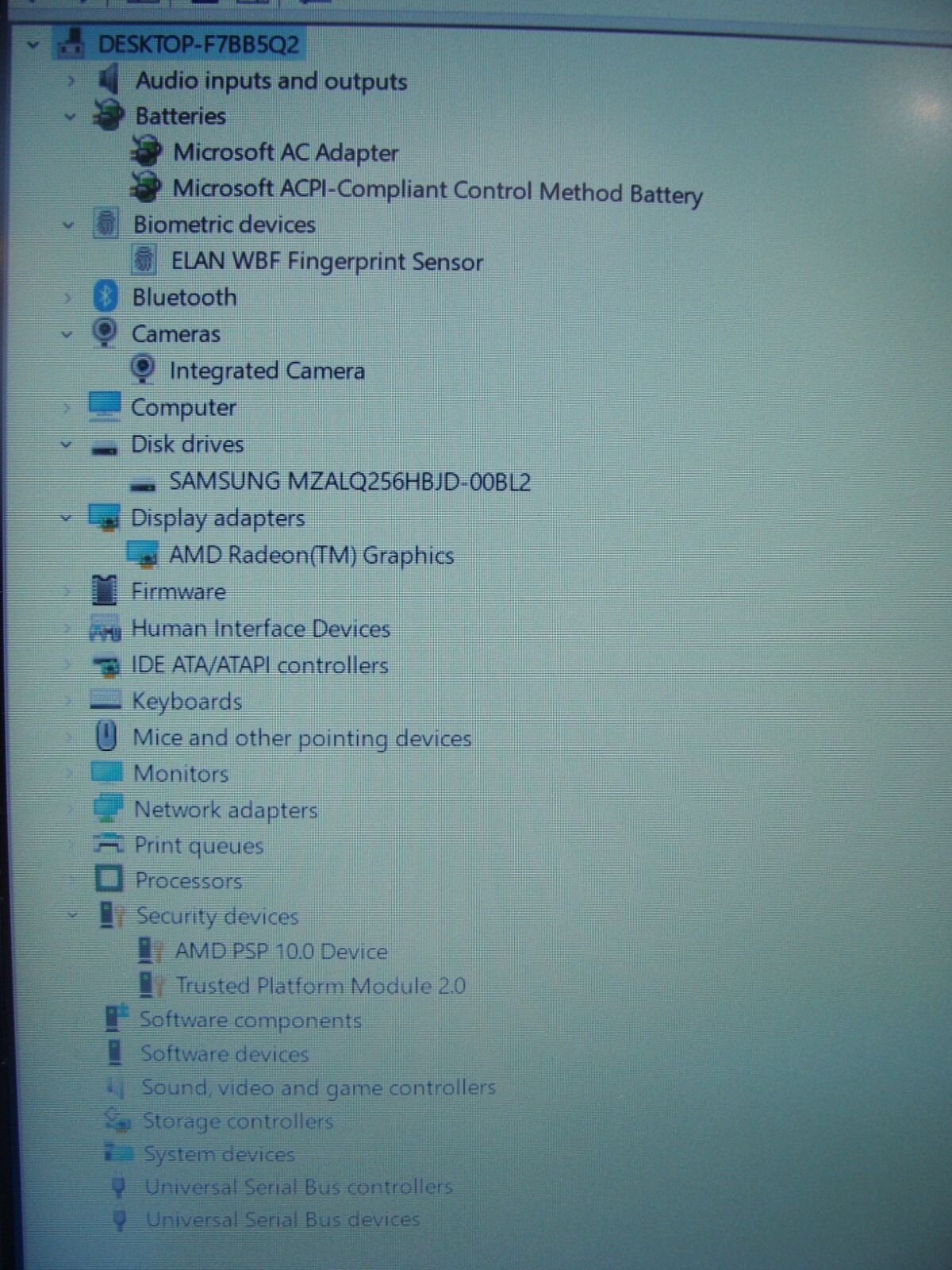Select the Keyboards category label
The height and width of the screenshot is (1270, 952).
pos(186,702)
